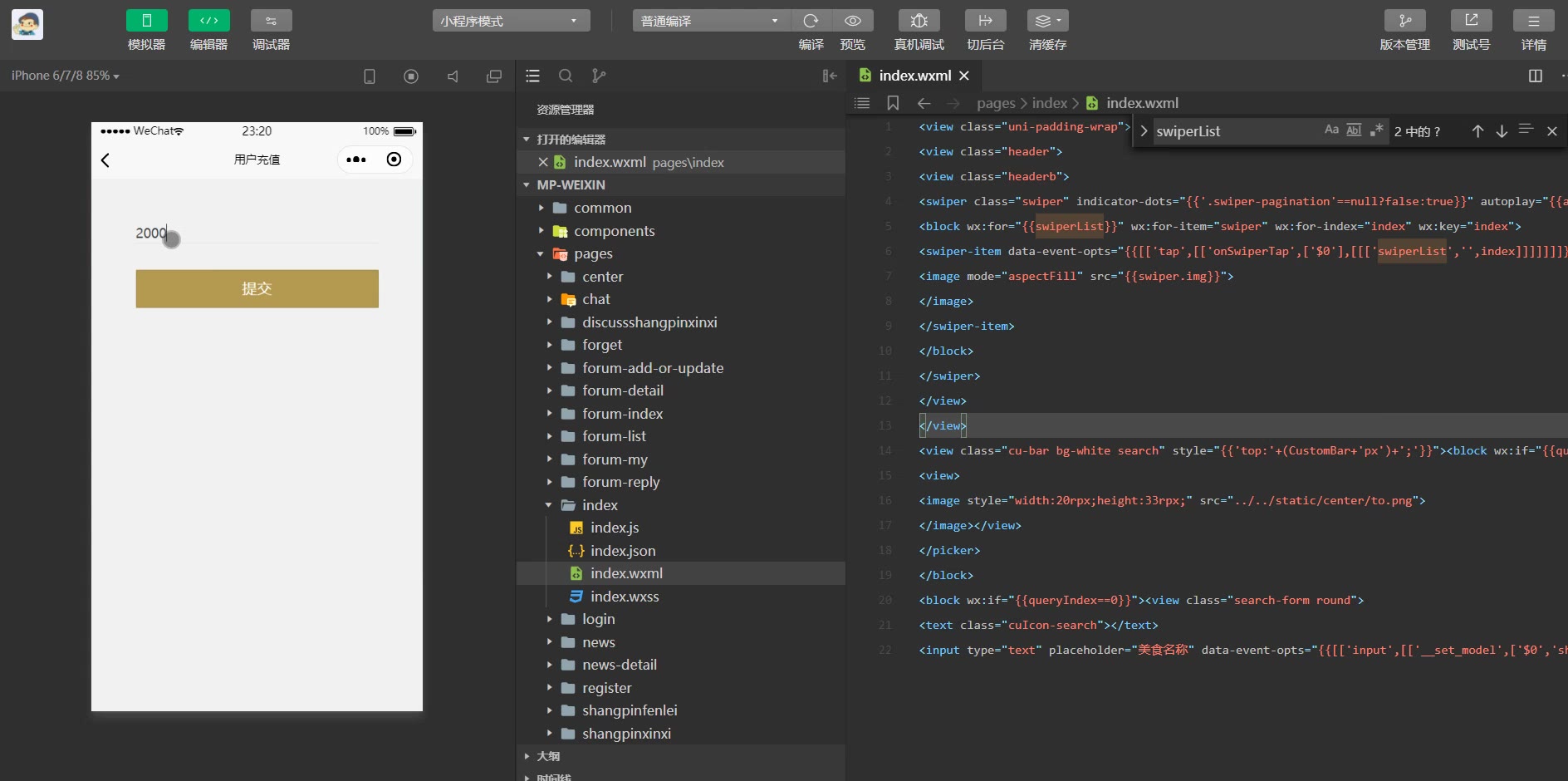Toggle match case in find widget
The height and width of the screenshot is (781, 1568).
(x=1331, y=130)
